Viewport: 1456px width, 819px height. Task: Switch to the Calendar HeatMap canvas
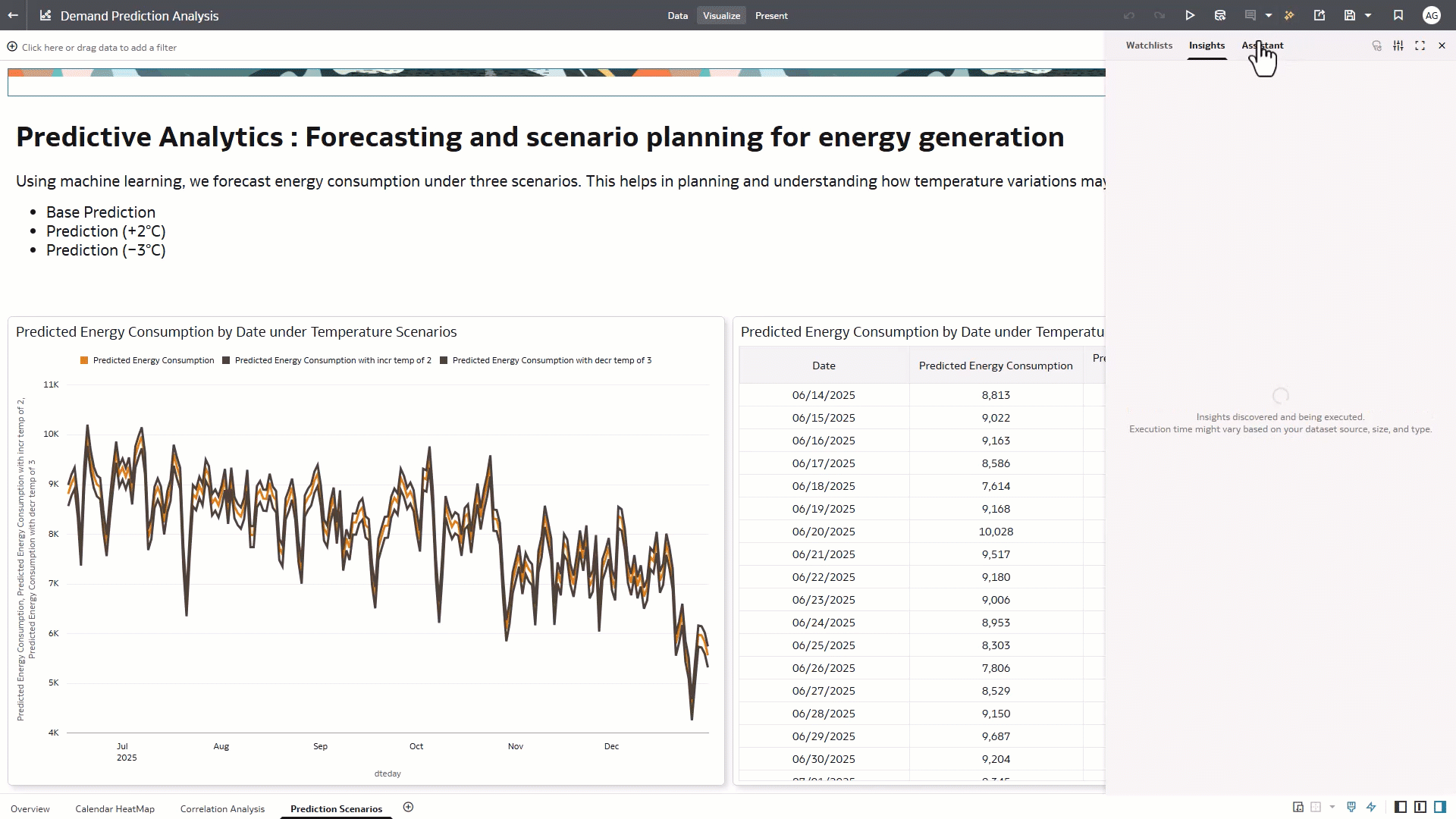[115, 808]
